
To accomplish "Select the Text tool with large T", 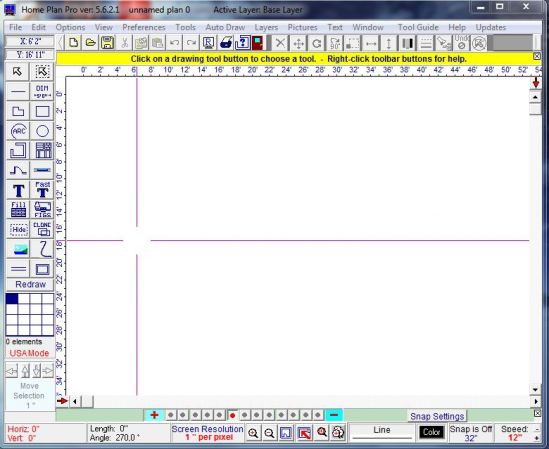I will tap(18, 191).
